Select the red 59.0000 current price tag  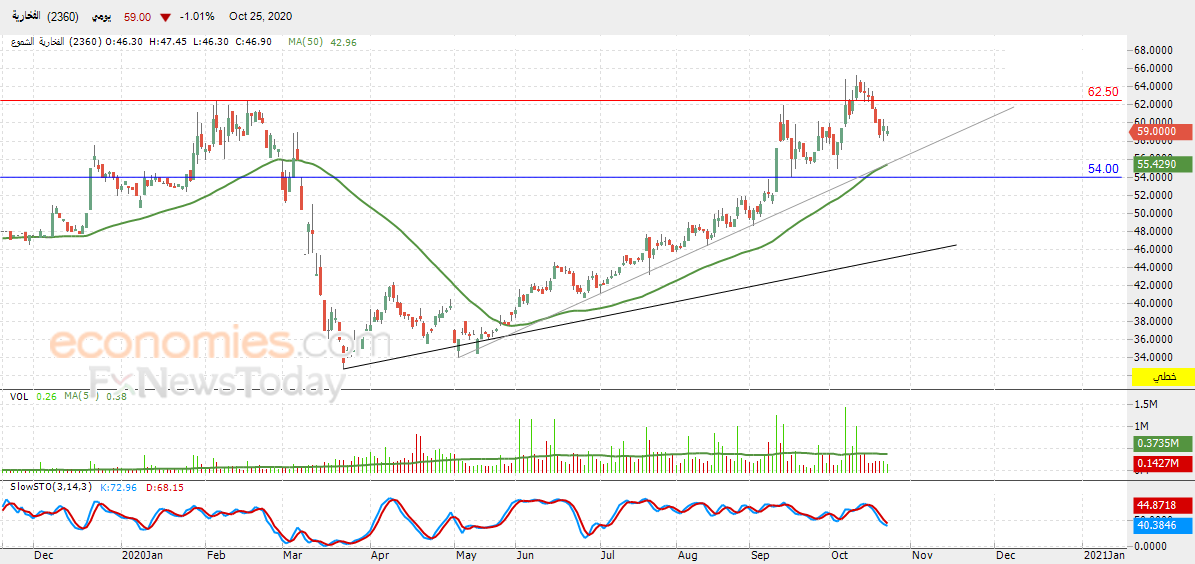[x=1159, y=132]
